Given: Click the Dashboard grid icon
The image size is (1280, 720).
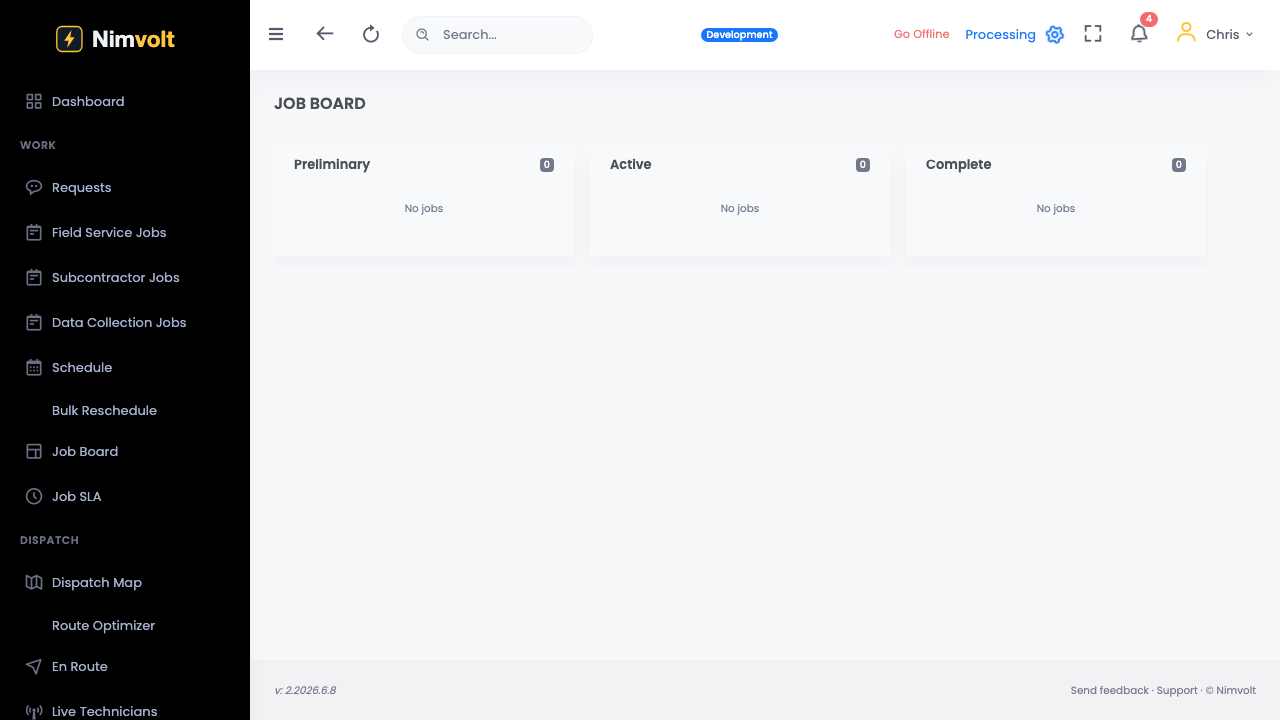Looking at the screenshot, I should 34,101.
